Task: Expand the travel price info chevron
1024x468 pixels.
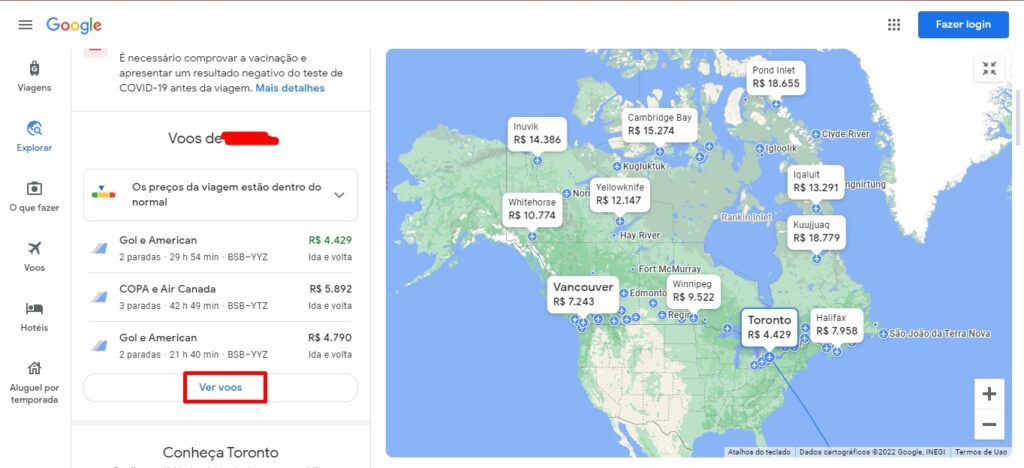Action: tap(339, 195)
